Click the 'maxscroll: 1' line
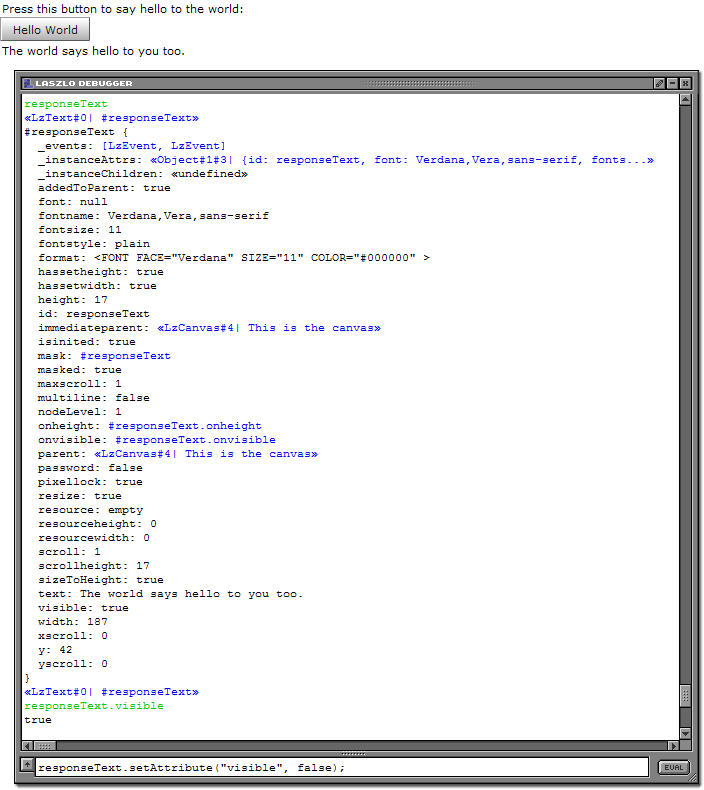Viewport: 704px width, 790px height. (80, 384)
